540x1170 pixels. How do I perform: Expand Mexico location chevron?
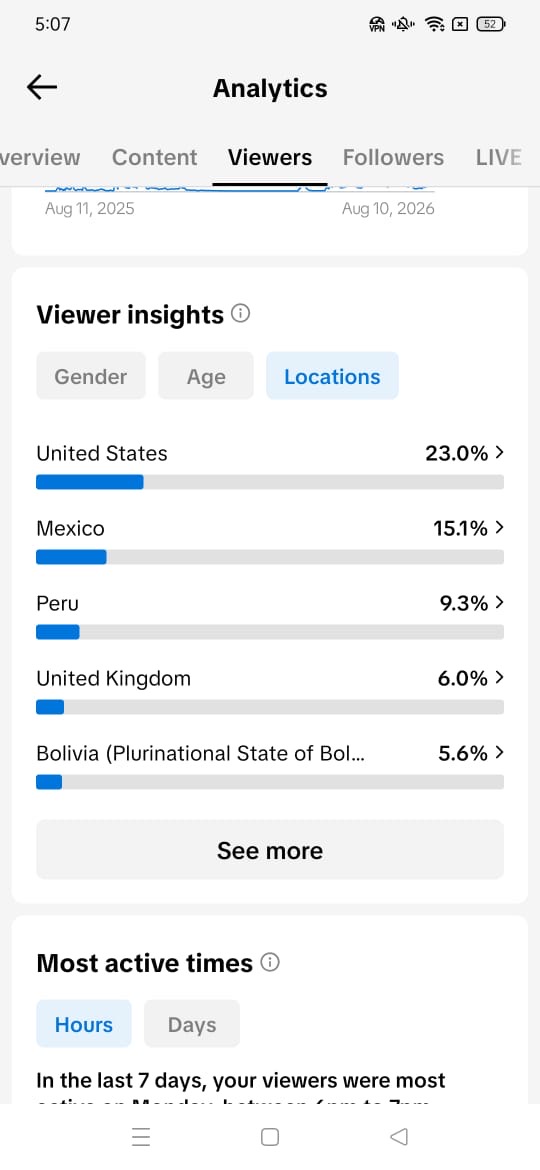click(499, 528)
